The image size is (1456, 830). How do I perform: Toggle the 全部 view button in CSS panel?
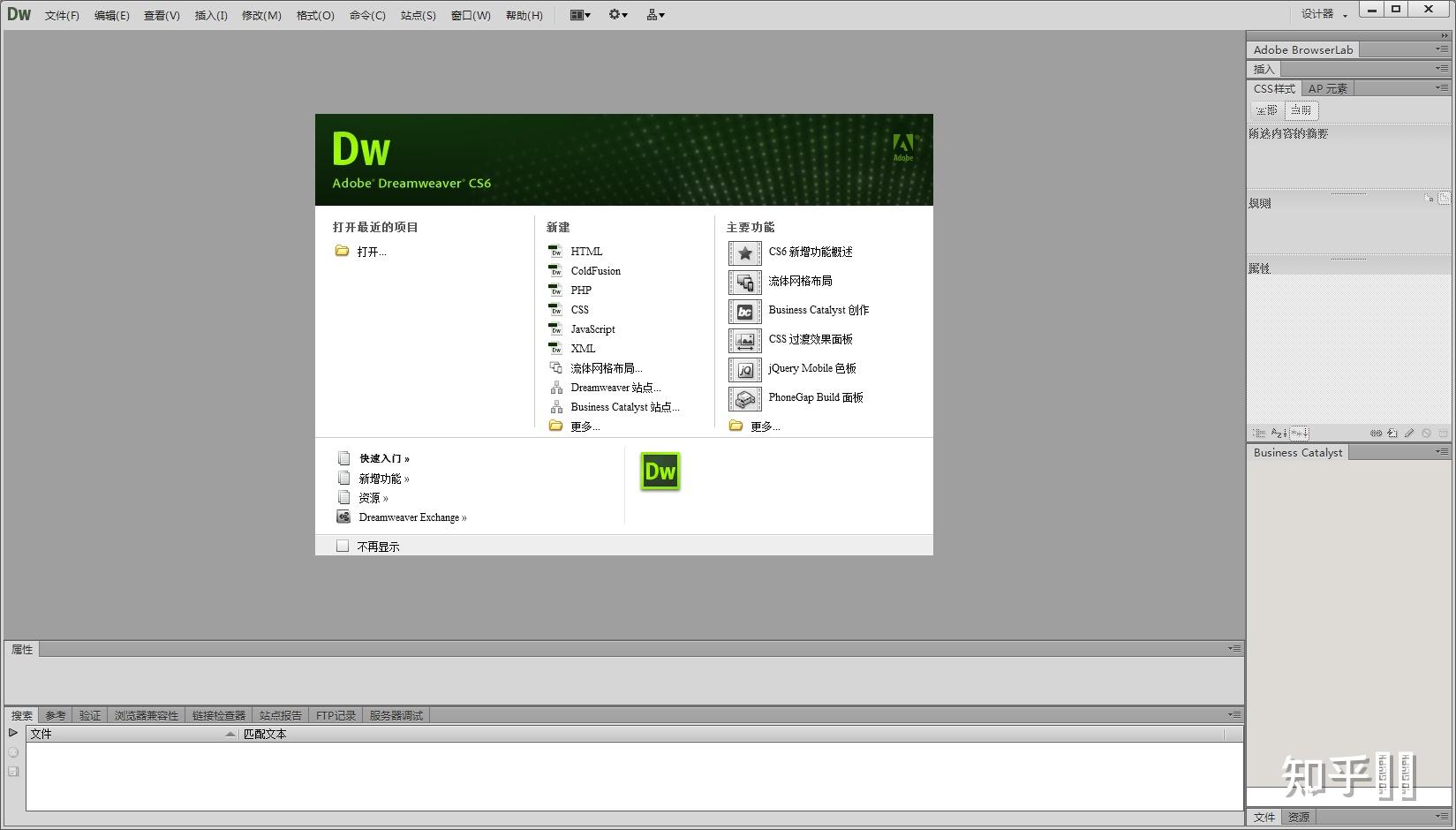coord(1268,110)
